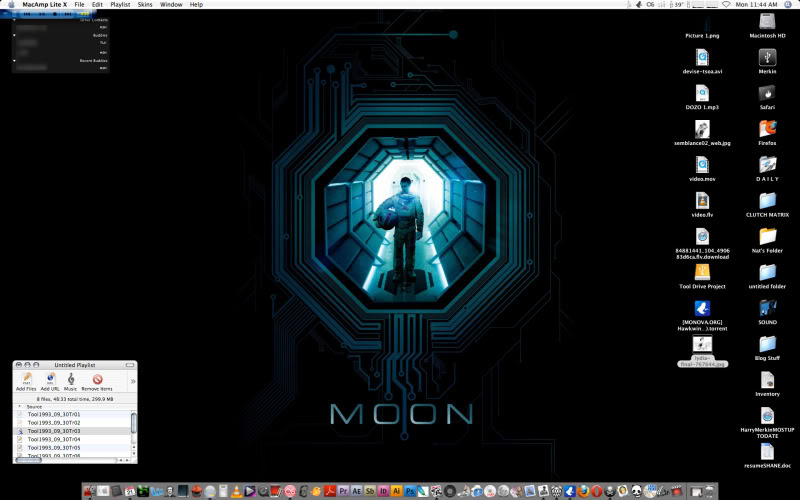Image resolution: width=800 pixels, height=500 pixels.
Task: Open Photoshop Ps icon in Dock
Action: pyautogui.click(x=410, y=491)
